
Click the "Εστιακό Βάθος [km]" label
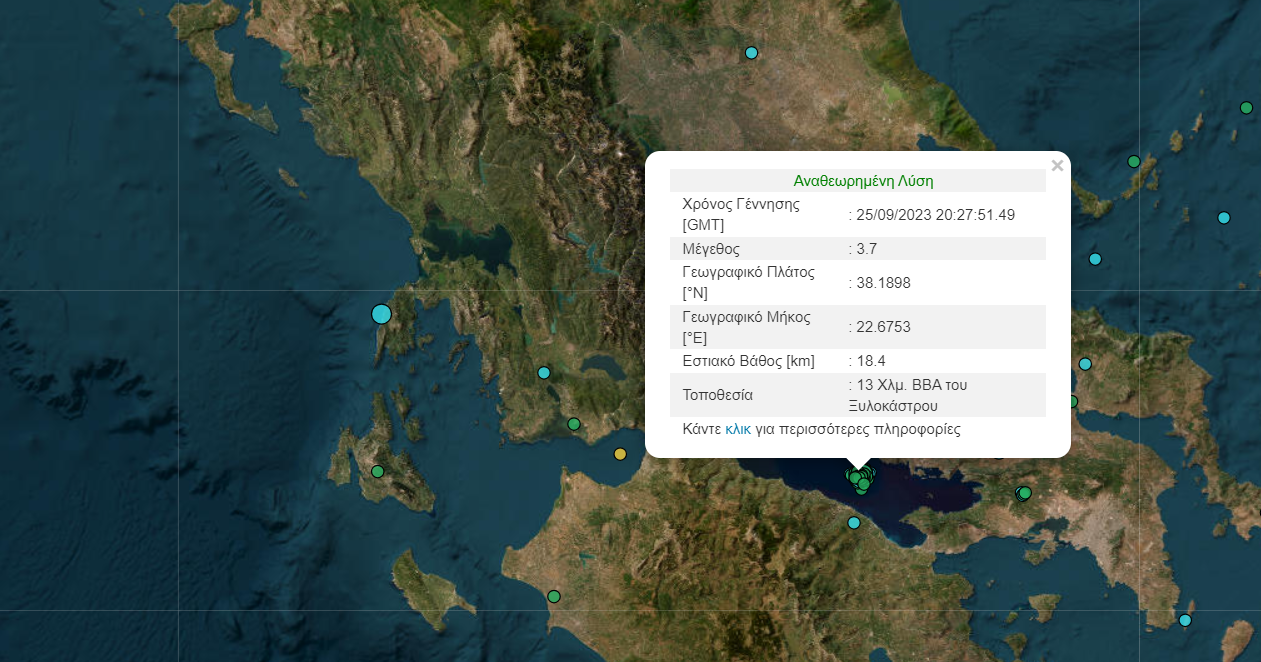point(748,361)
